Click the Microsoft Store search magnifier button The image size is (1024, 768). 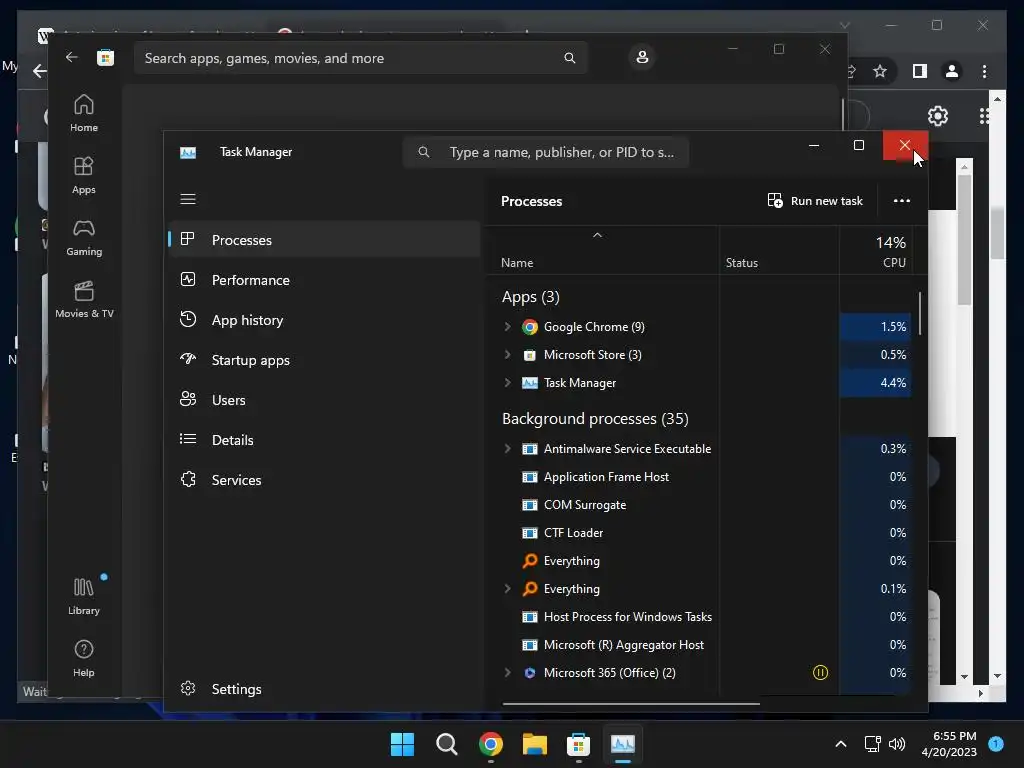pos(569,58)
